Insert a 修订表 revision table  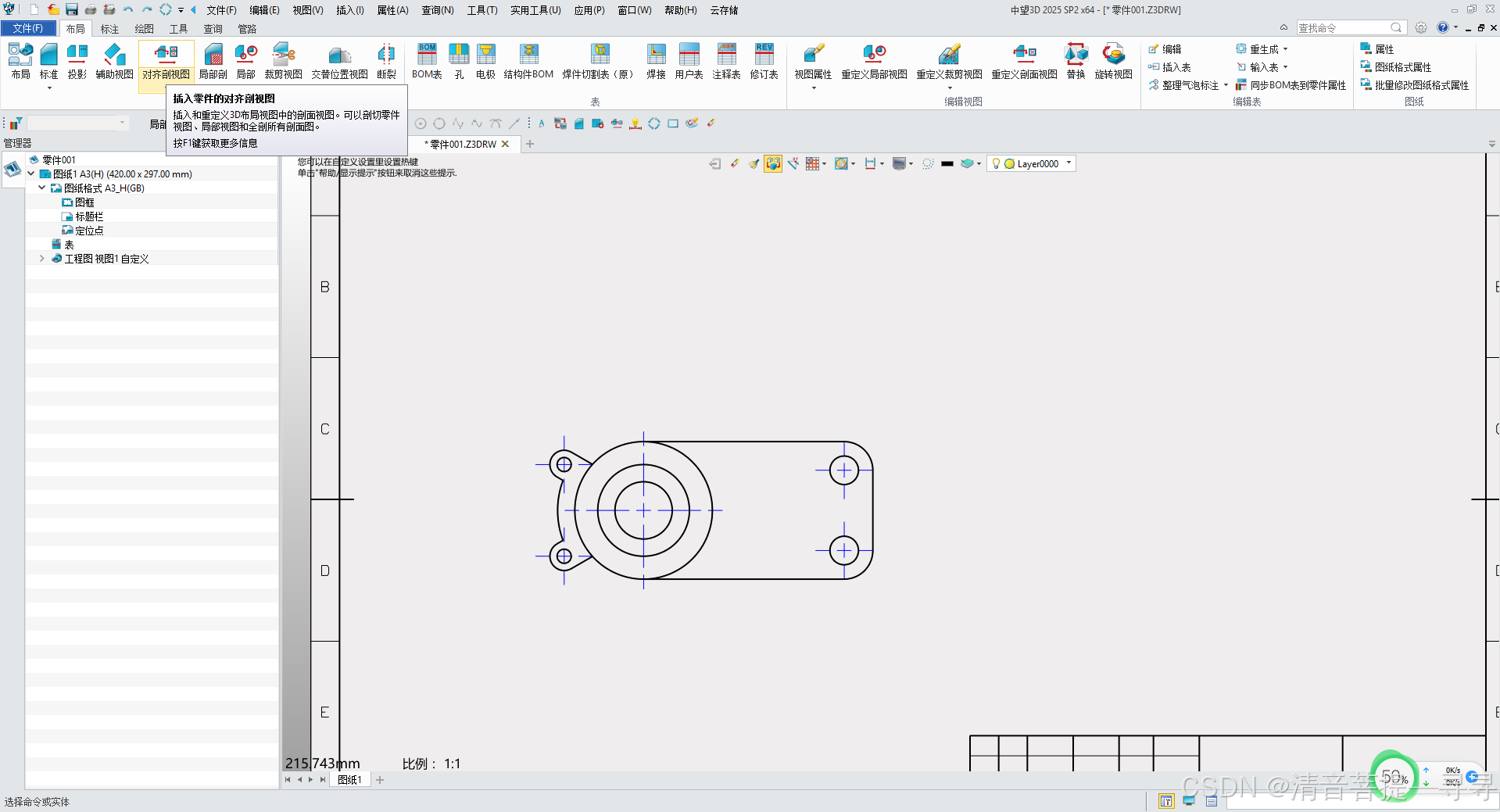(764, 62)
